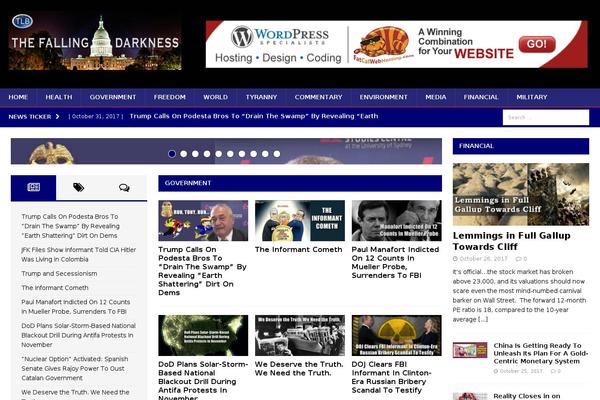Screen dimensions: 600x400
Task: Open the China gold monetary system thumbnail
Action: click(x=470, y=350)
